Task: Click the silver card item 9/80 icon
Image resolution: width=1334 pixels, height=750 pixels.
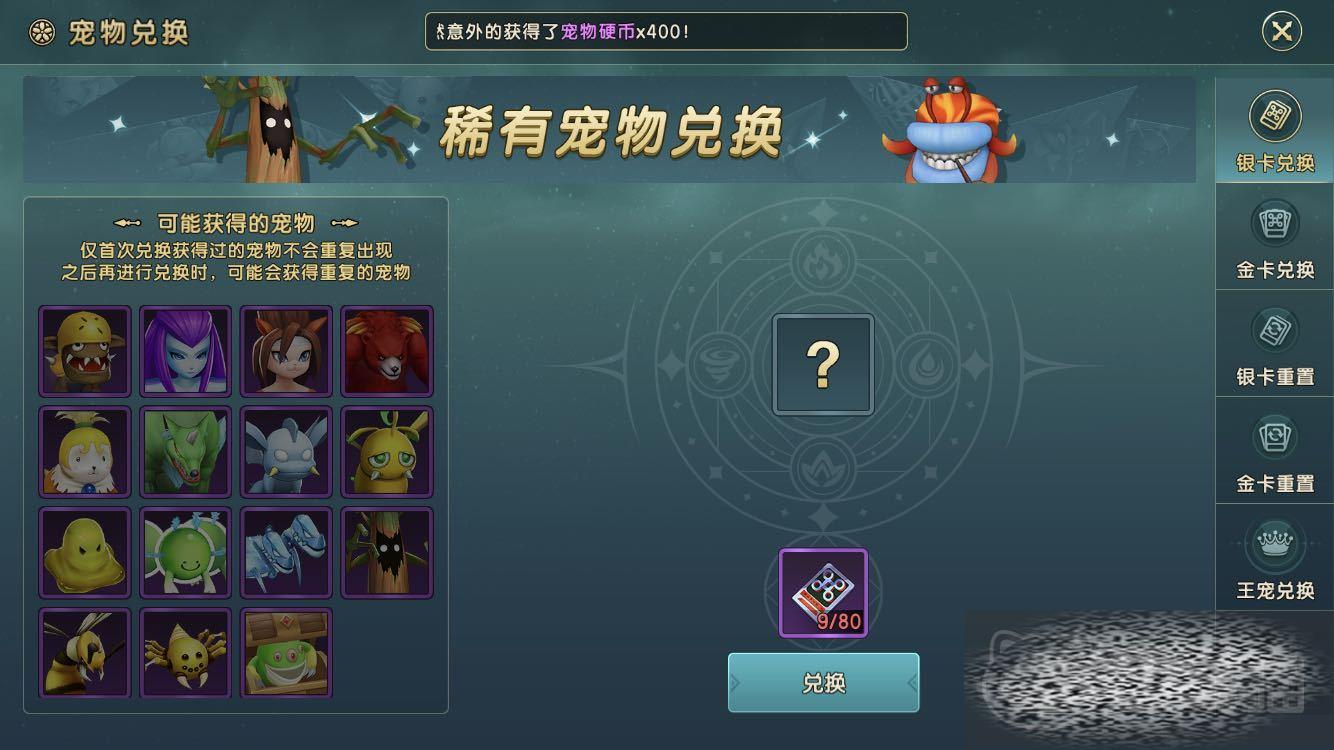Action: (823, 593)
